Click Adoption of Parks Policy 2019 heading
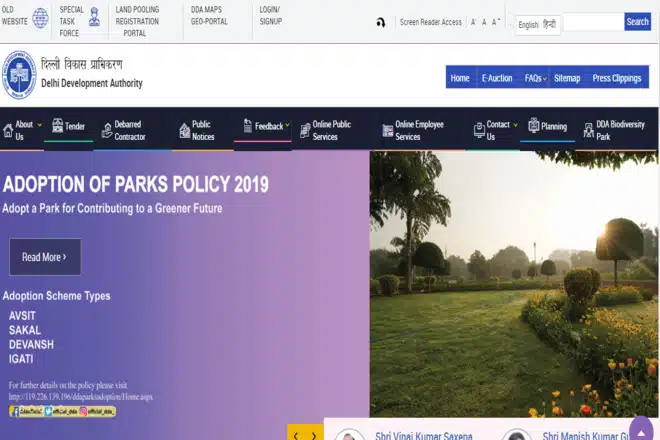 coord(136,184)
